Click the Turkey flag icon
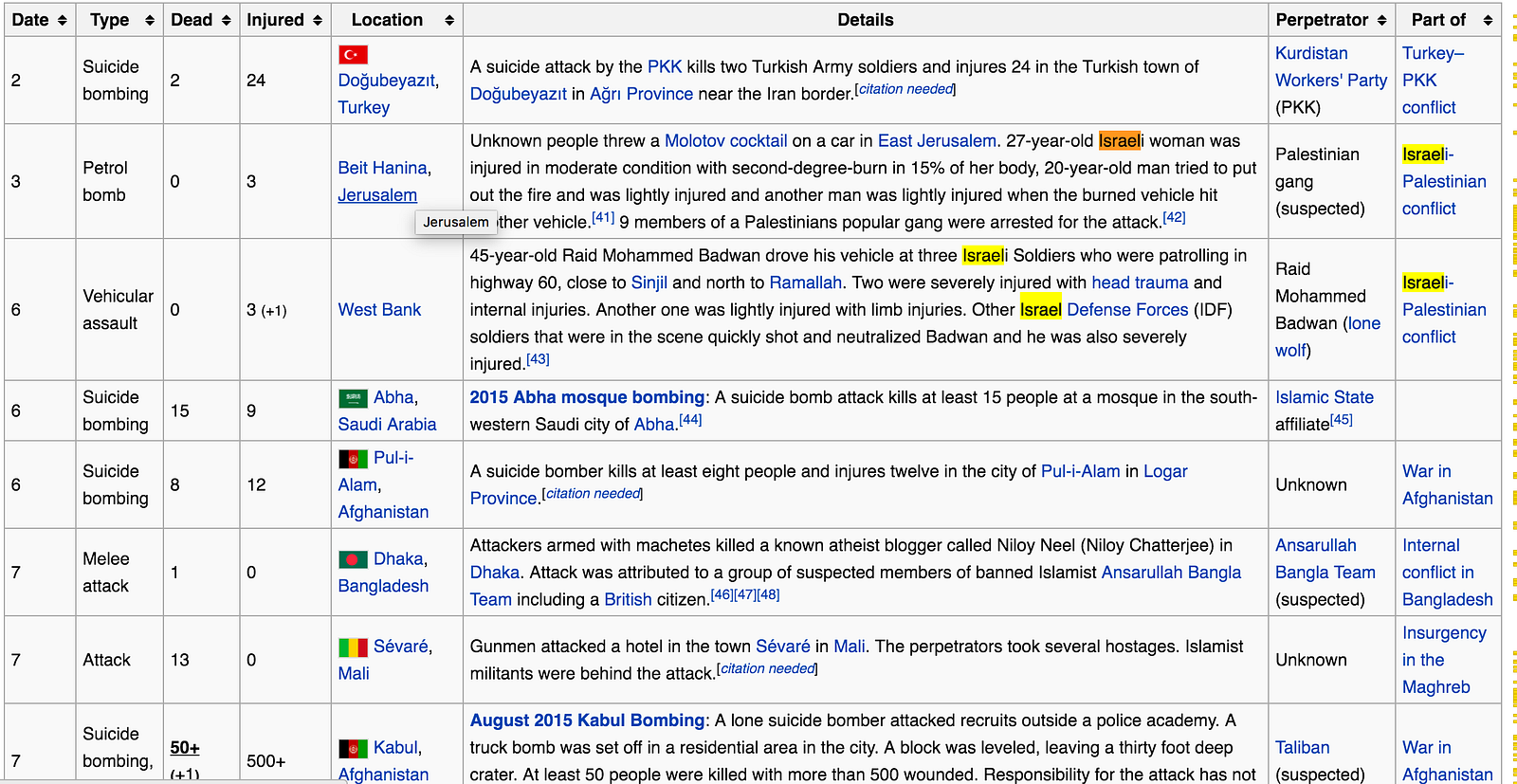This screenshot has width=1517, height=784. [x=353, y=55]
